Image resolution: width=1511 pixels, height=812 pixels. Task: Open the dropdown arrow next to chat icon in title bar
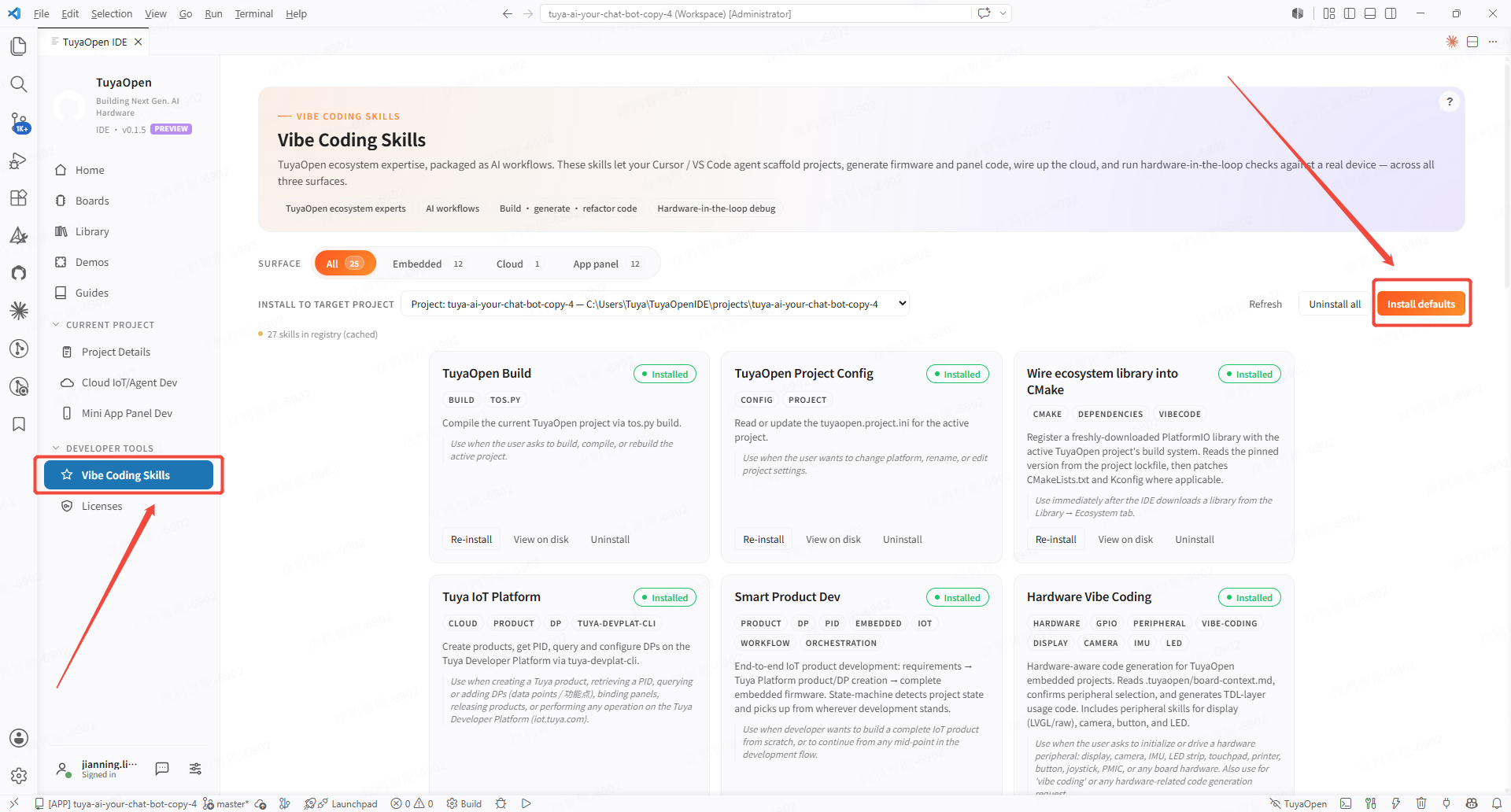(1003, 13)
